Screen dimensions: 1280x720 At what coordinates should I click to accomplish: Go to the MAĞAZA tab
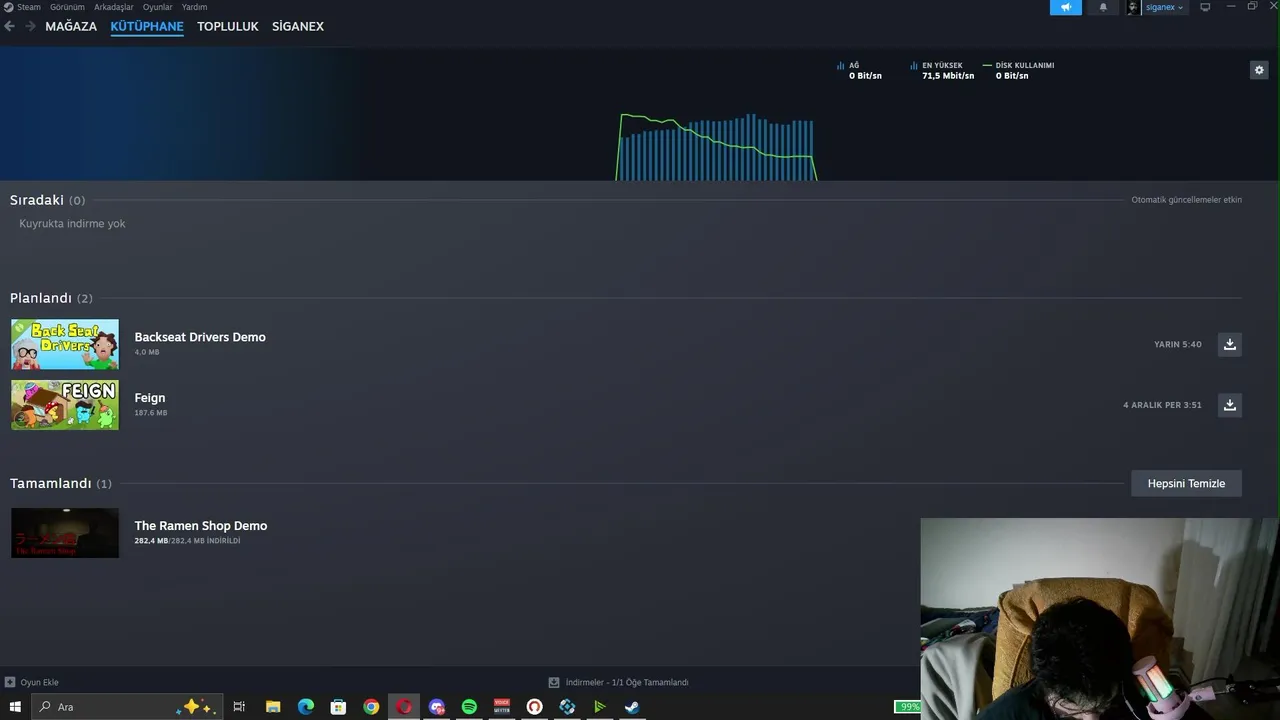click(71, 26)
